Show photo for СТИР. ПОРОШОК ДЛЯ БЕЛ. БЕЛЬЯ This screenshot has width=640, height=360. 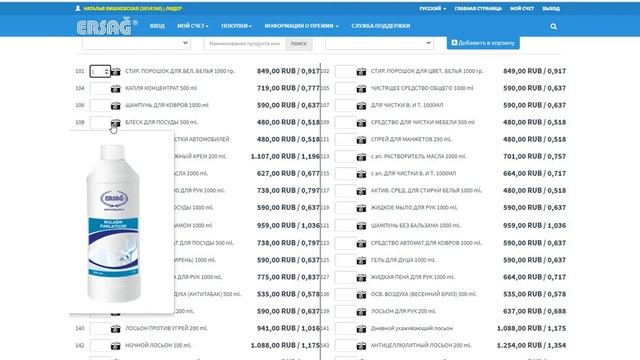pyautogui.click(x=116, y=71)
